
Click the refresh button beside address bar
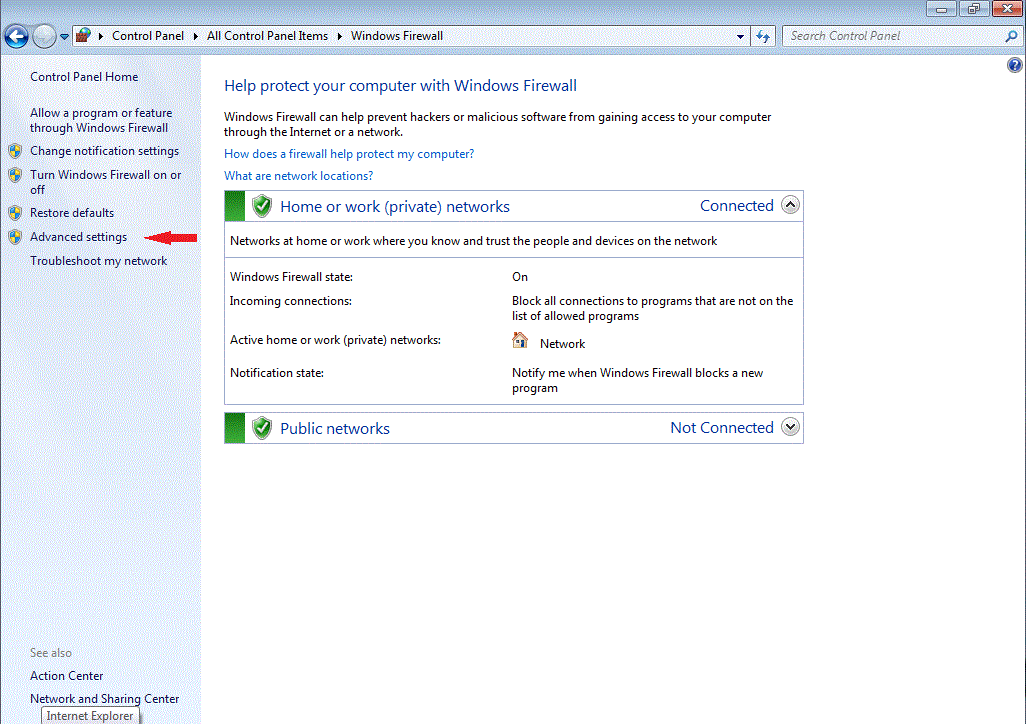(x=763, y=37)
